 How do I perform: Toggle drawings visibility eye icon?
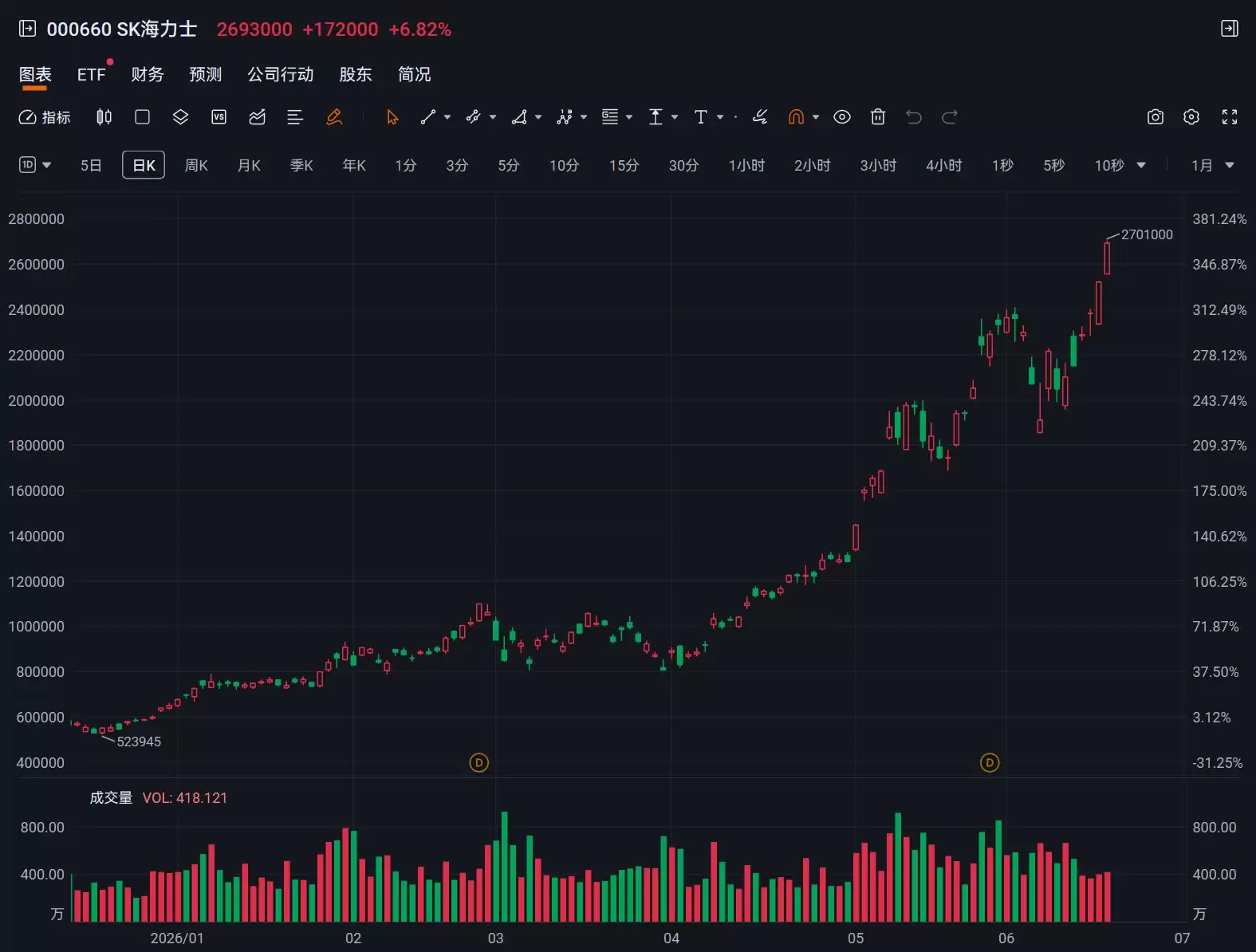coord(841,117)
